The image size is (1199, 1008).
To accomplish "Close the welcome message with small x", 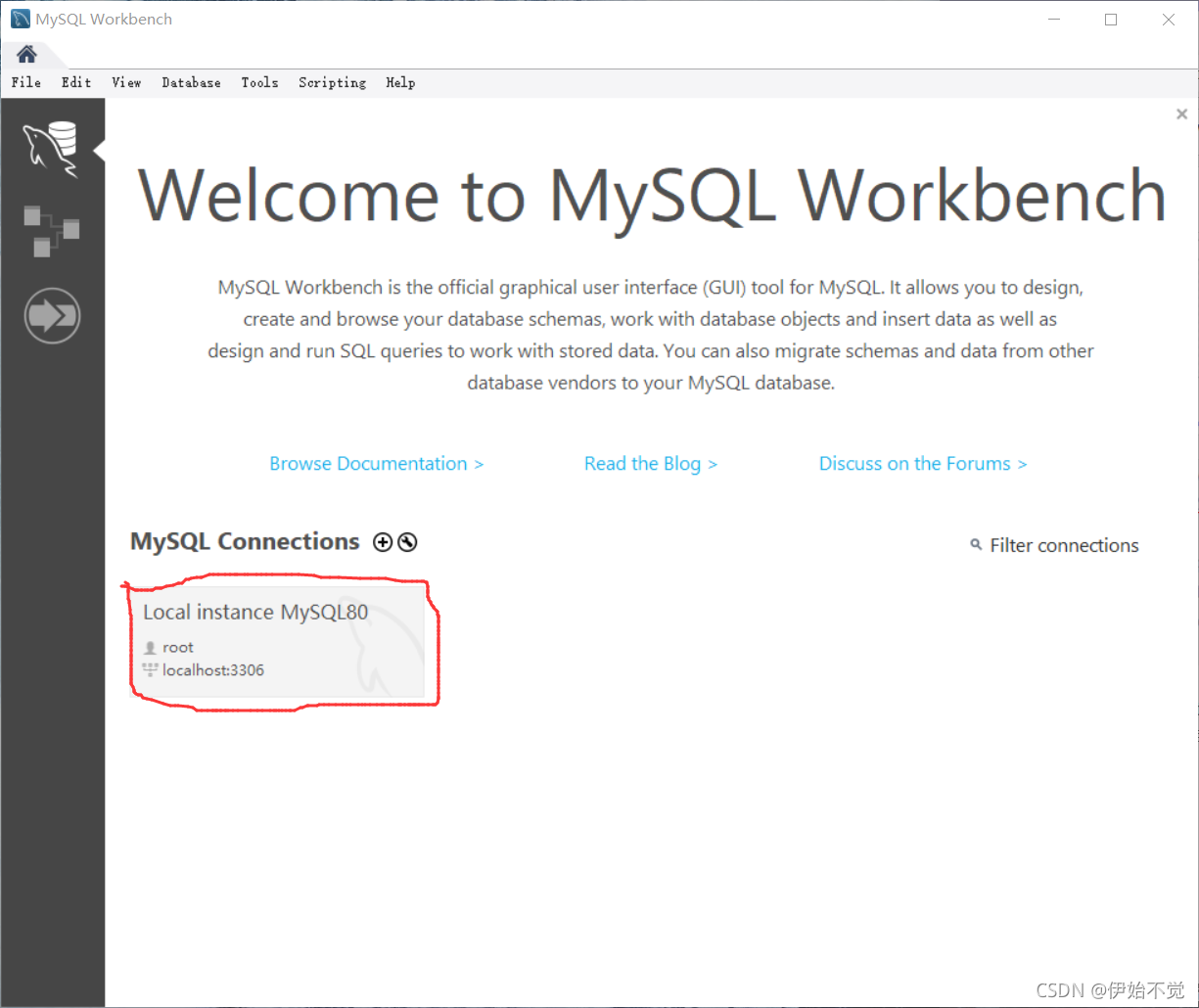I will (1181, 115).
